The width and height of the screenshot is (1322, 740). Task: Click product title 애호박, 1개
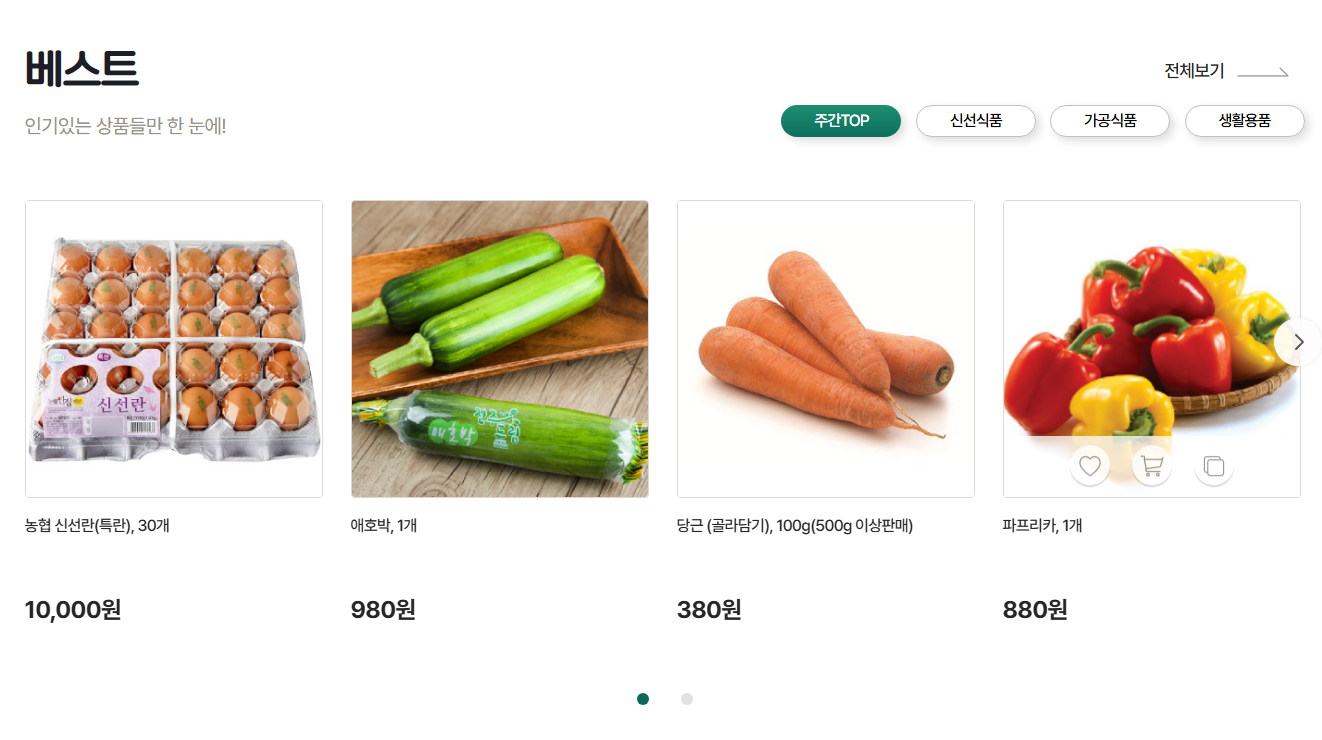(384, 526)
